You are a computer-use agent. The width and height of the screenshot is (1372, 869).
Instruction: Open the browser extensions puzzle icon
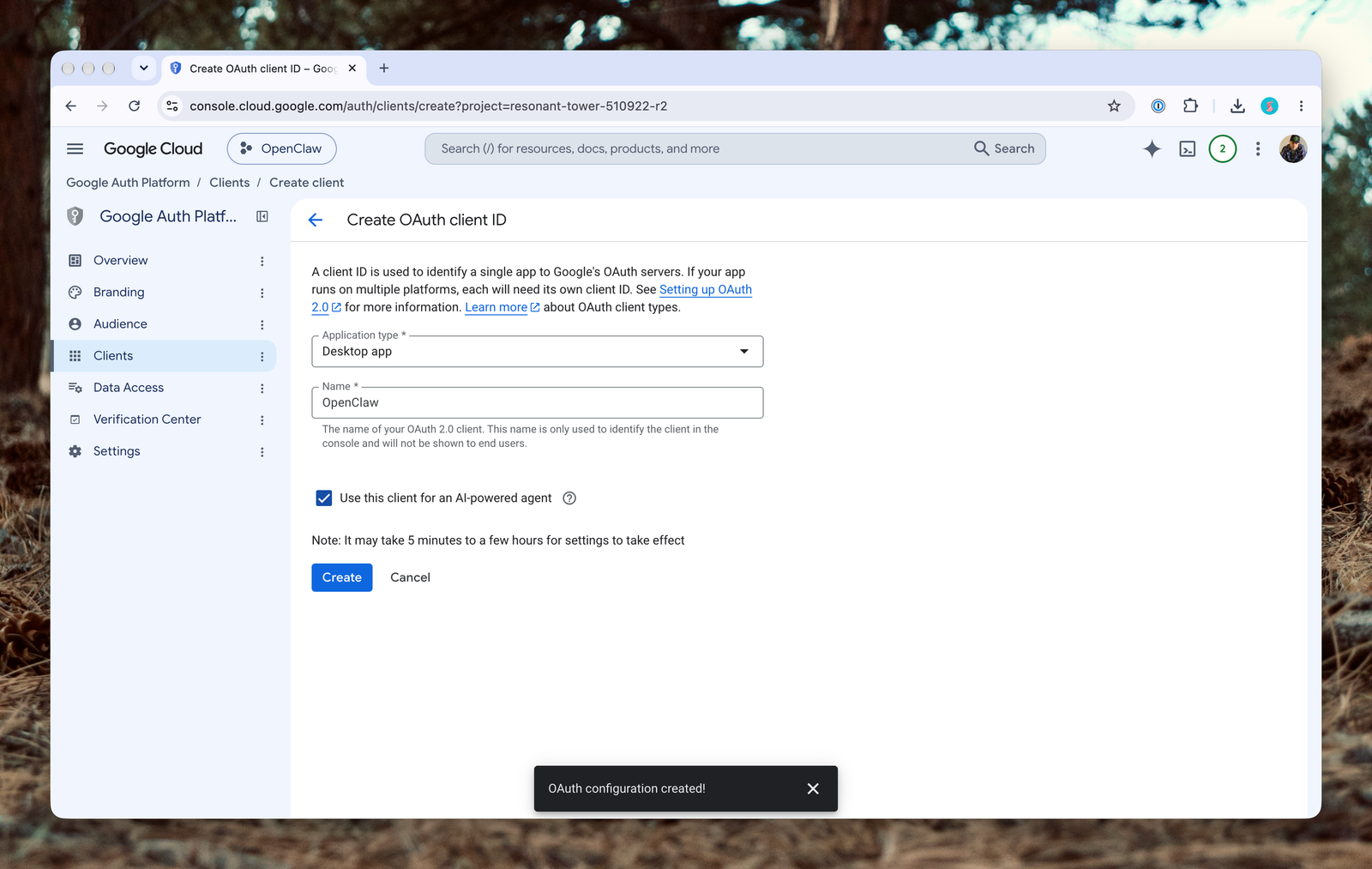[1190, 106]
